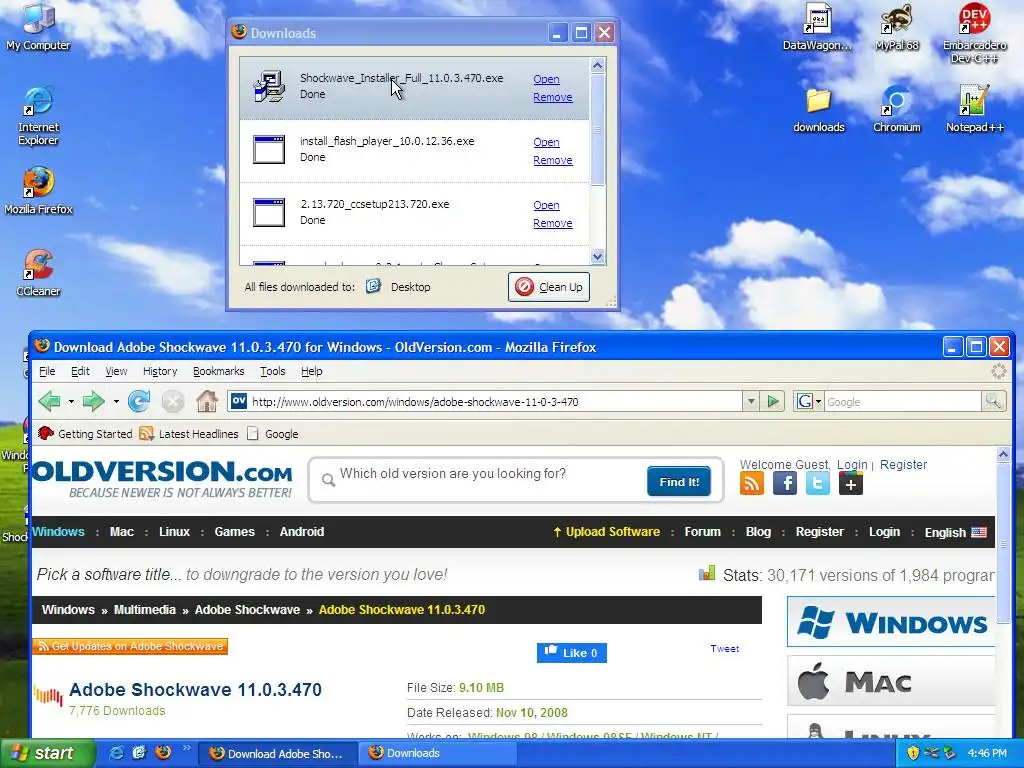The height and width of the screenshot is (768, 1024).
Task: Click the Firefox Stop button
Action: [172, 401]
